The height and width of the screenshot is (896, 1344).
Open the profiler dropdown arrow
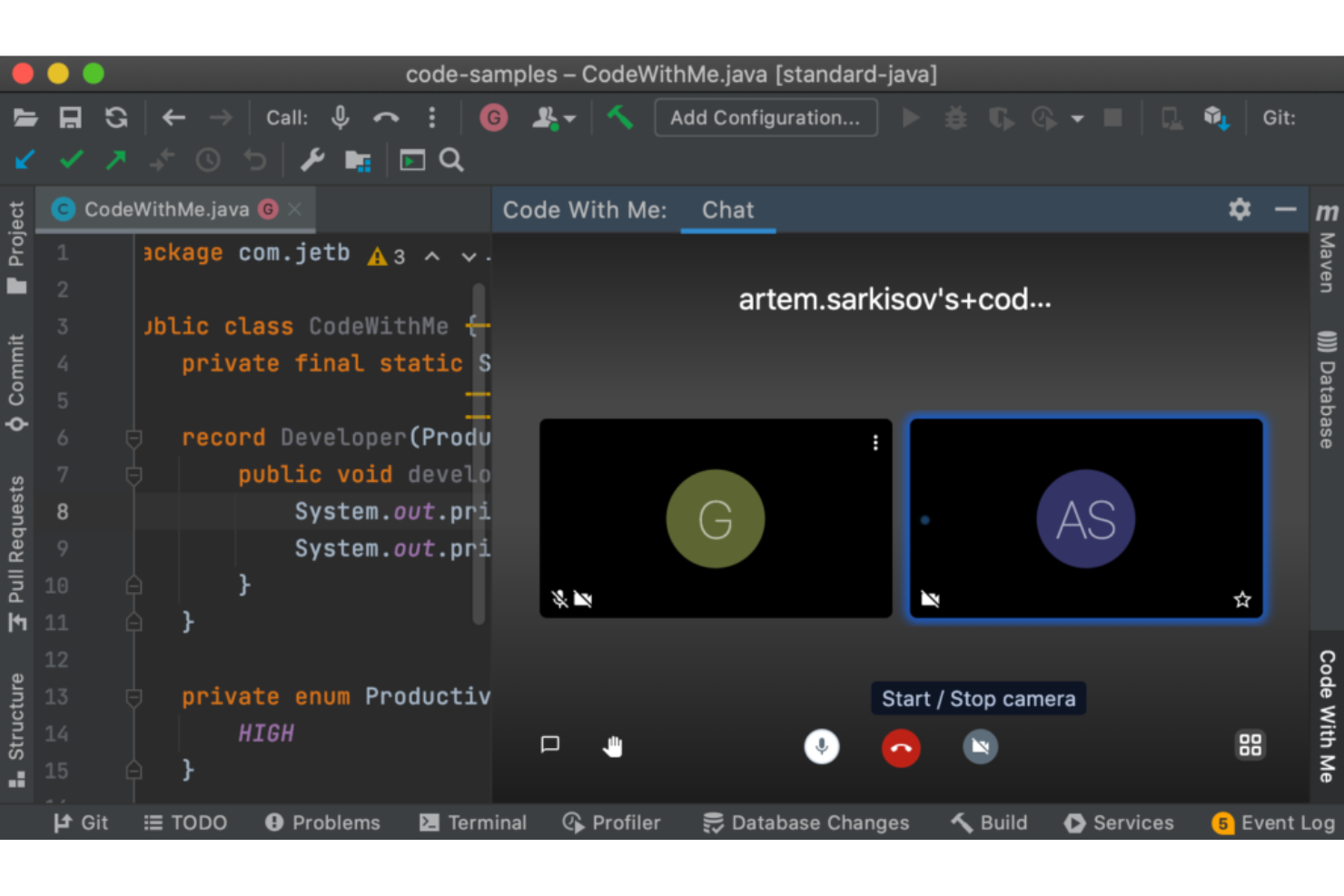(x=1077, y=118)
